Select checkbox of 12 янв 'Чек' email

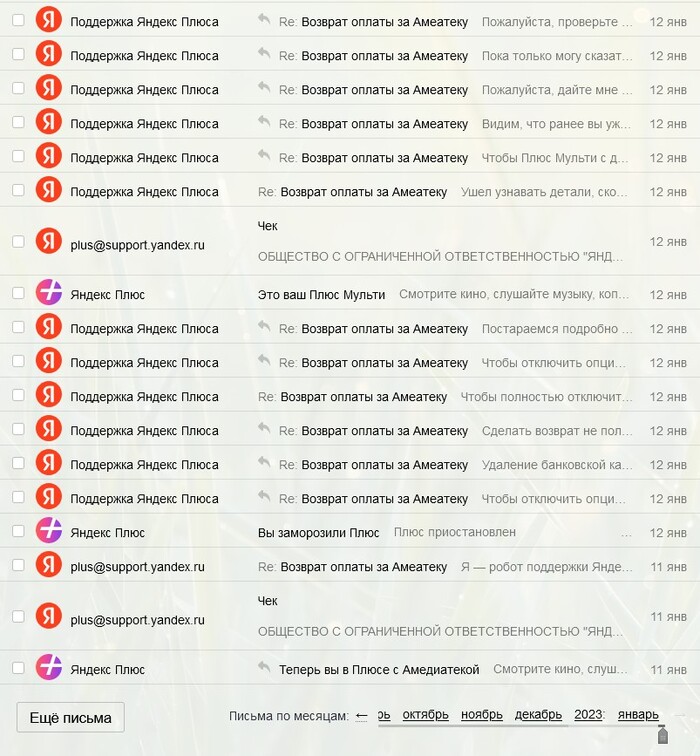(x=18, y=241)
